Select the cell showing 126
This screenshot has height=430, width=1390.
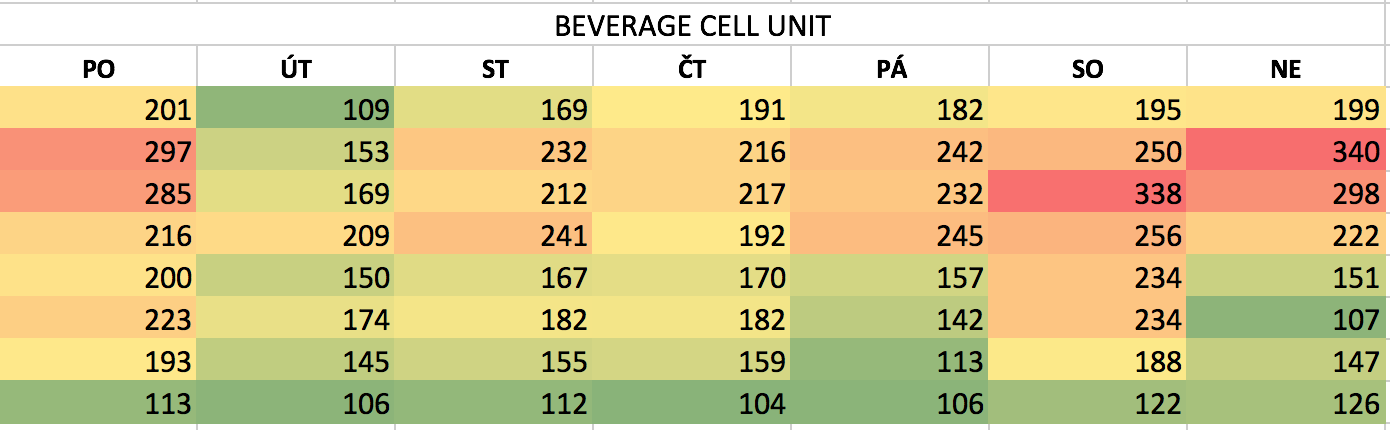tap(1288, 403)
